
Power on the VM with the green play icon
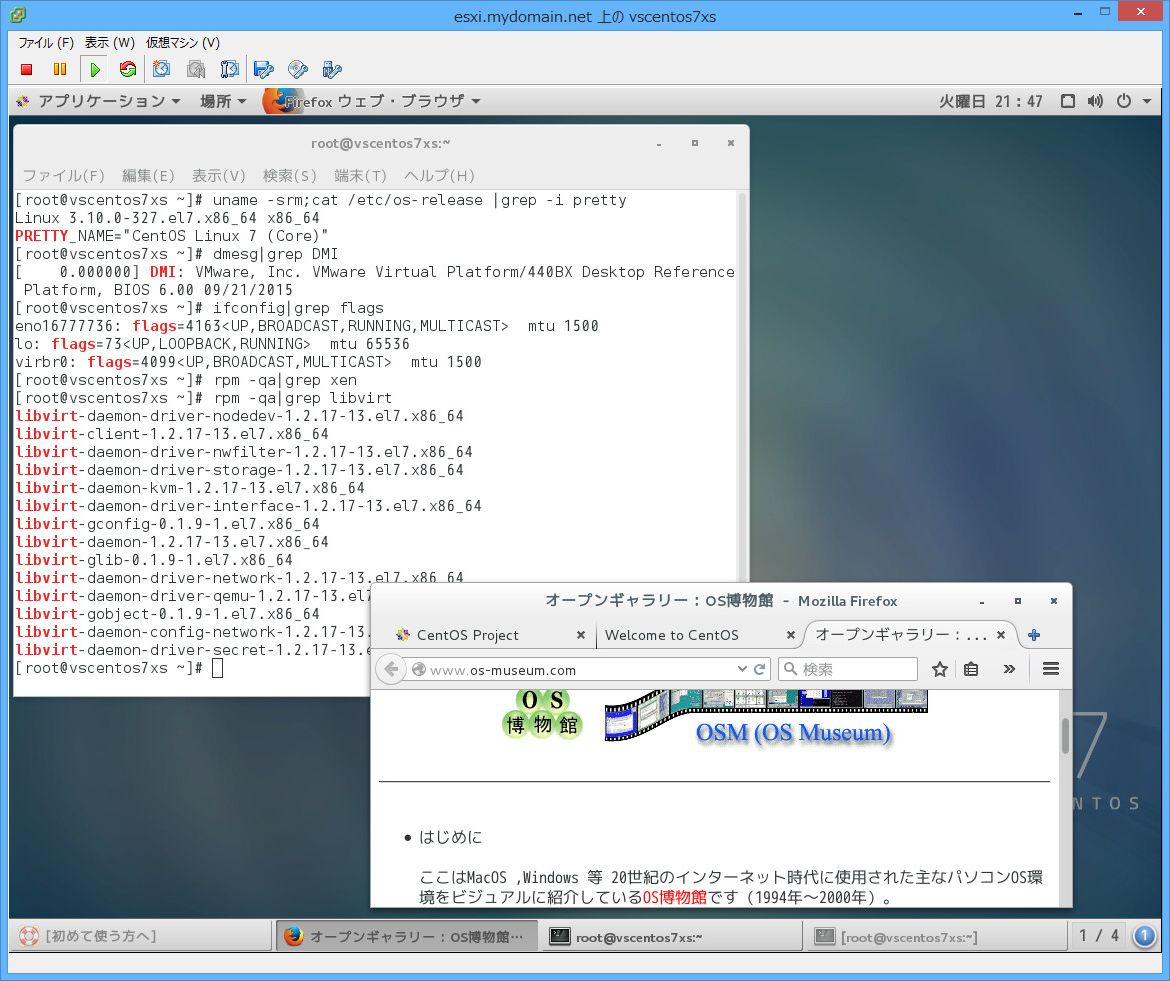click(x=94, y=69)
